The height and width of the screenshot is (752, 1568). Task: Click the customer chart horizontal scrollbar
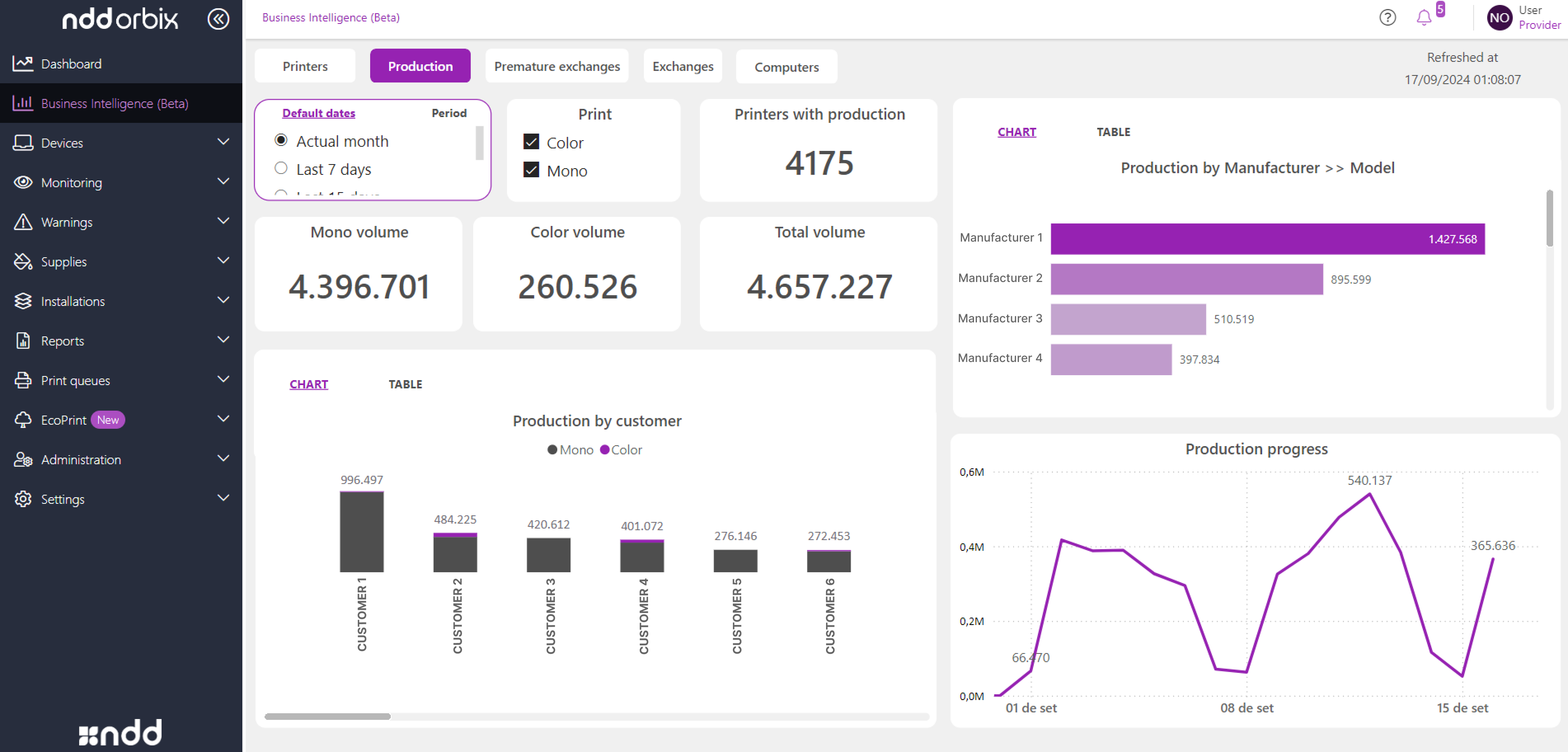pos(327,716)
